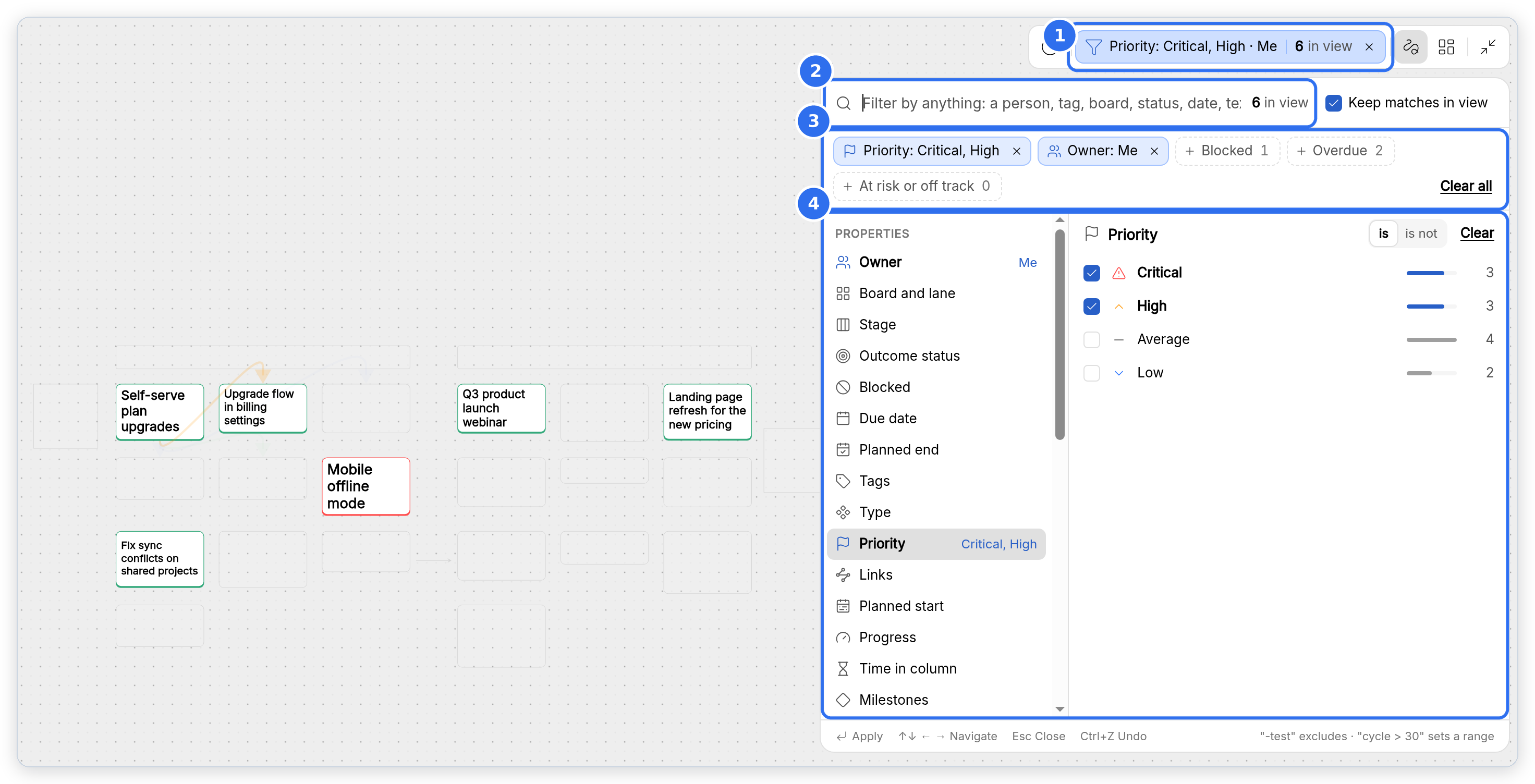Select the Type property
1535x784 pixels.
[x=936, y=512]
